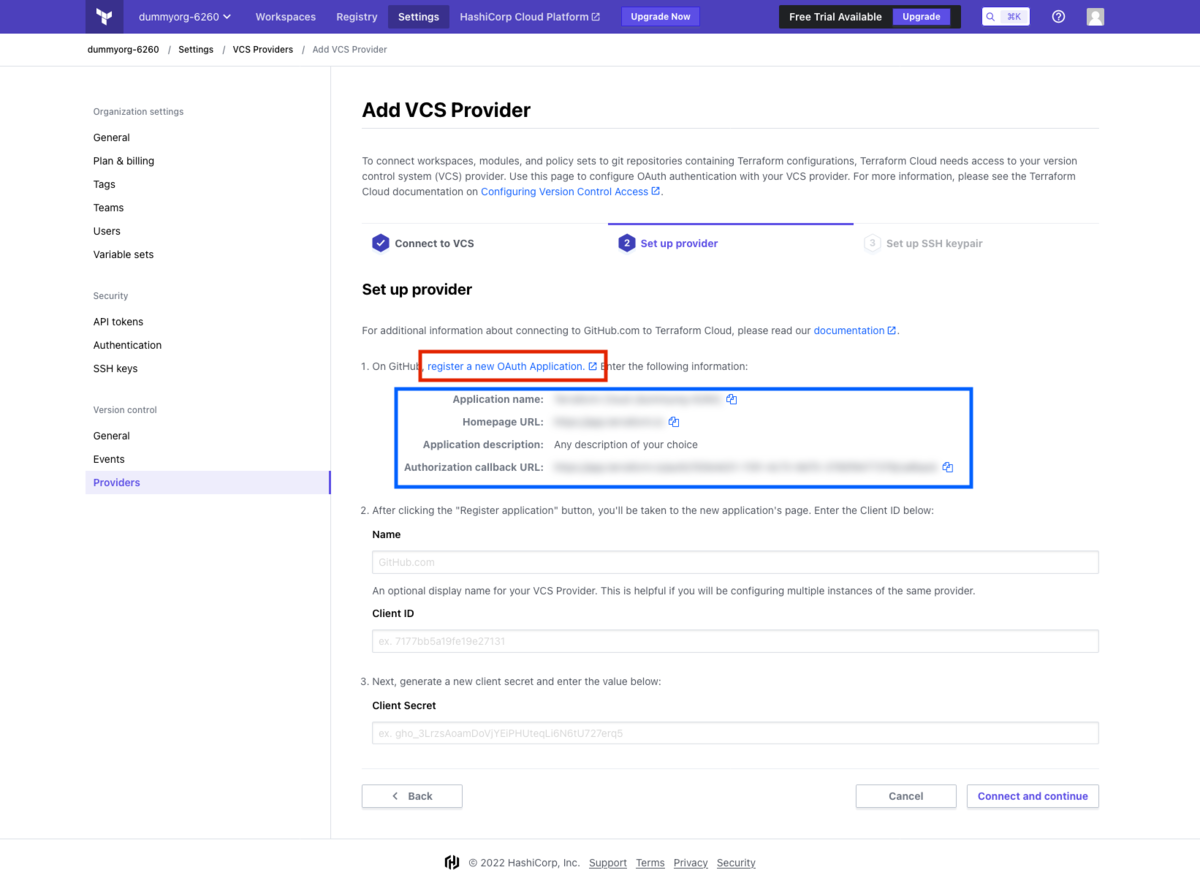Open Users settings page
Image resolution: width=1200 pixels, height=870 pixels.
click(107, 231)
